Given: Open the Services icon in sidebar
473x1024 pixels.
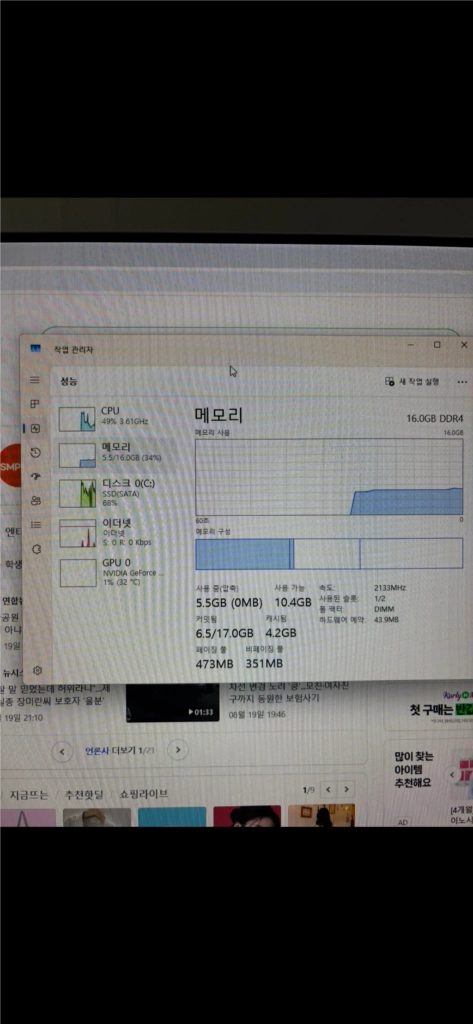Looking at the screenshot, I should click(36, 549).
